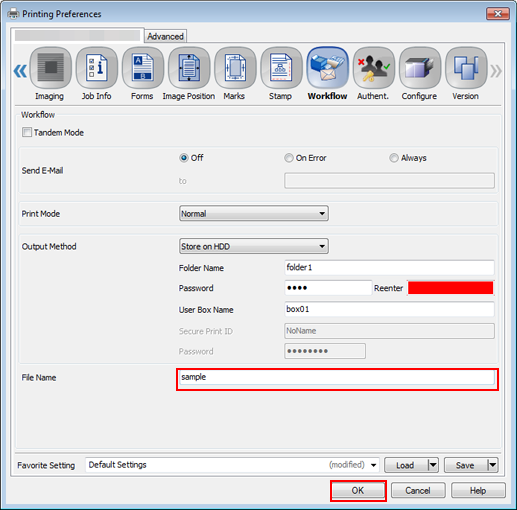Open the Forms icon

tap(143, 68)
